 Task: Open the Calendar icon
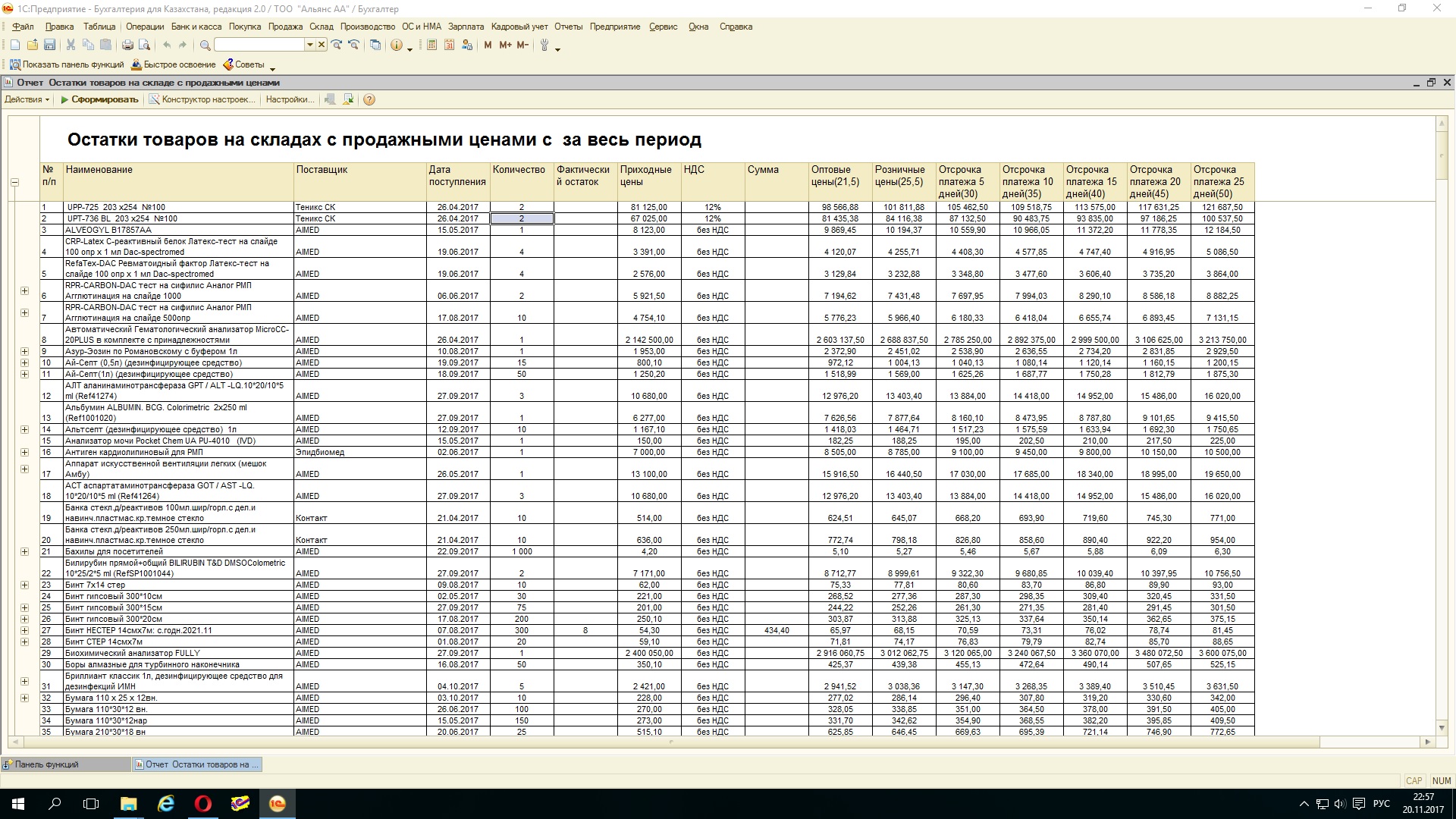pyautogui.click(x=449, y=45)
